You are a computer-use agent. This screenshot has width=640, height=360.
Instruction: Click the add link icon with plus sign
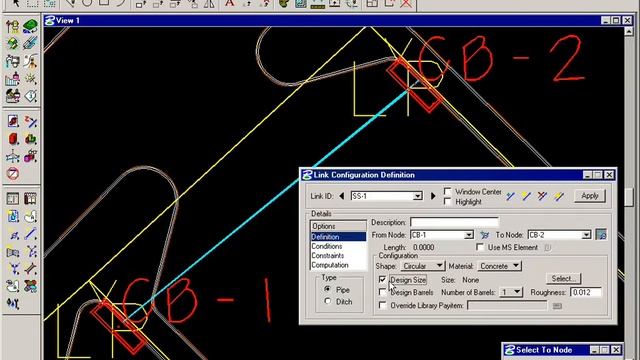tap(510, 196)
